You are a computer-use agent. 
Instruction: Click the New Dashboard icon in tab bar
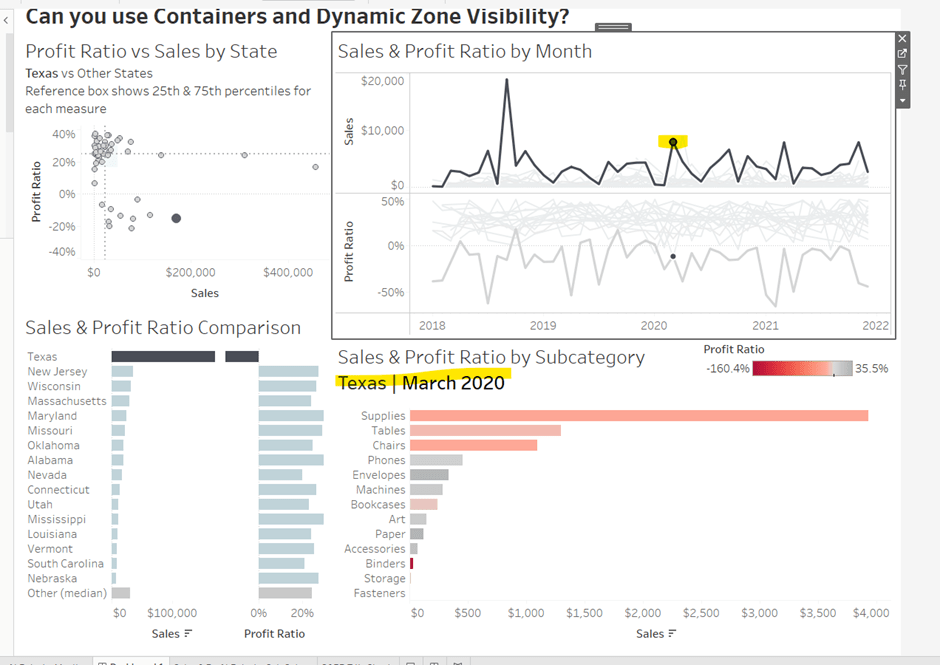[x=435, y=661]
